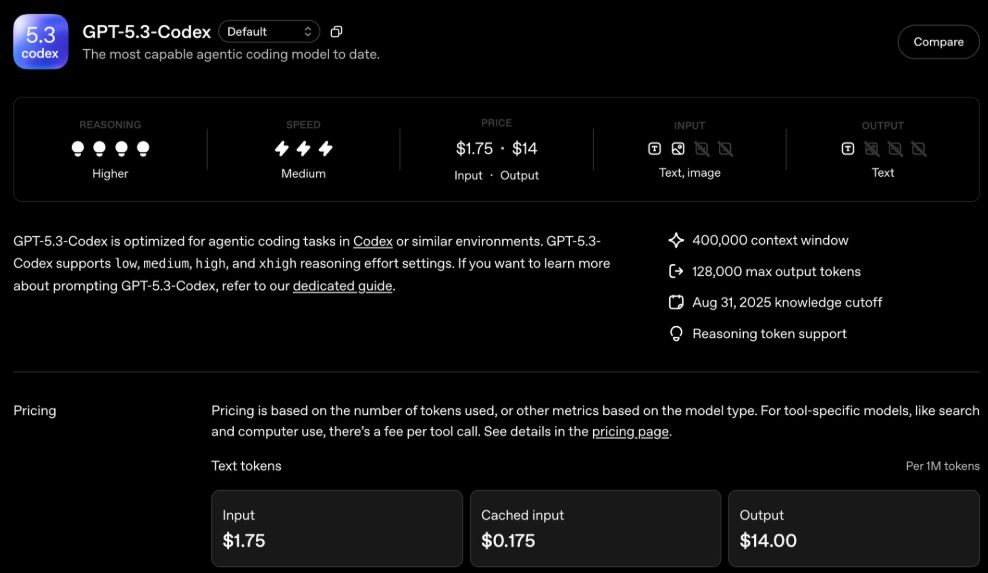Click the max output tokens arrow icon

(676, 271)
